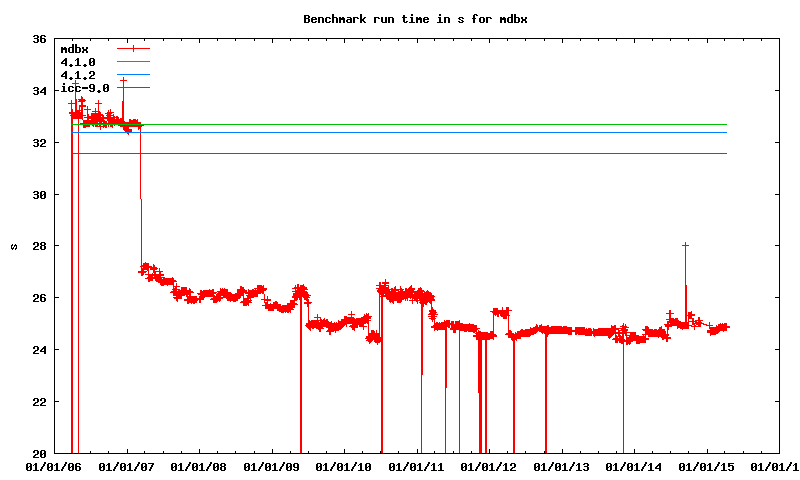Click the red mdbx legend line sample

tap(133, 48)
